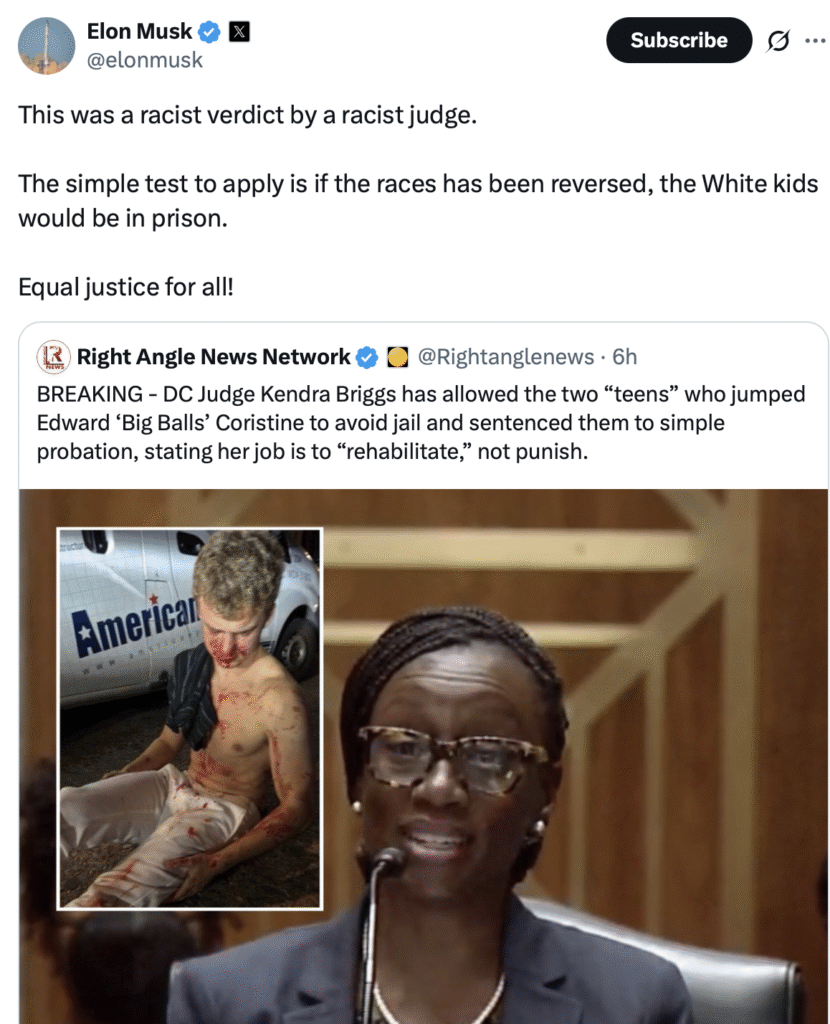This screenshot has height=1024, width=830.
Task: Open the inset photo of injured man
Action: tap(190, 718)
